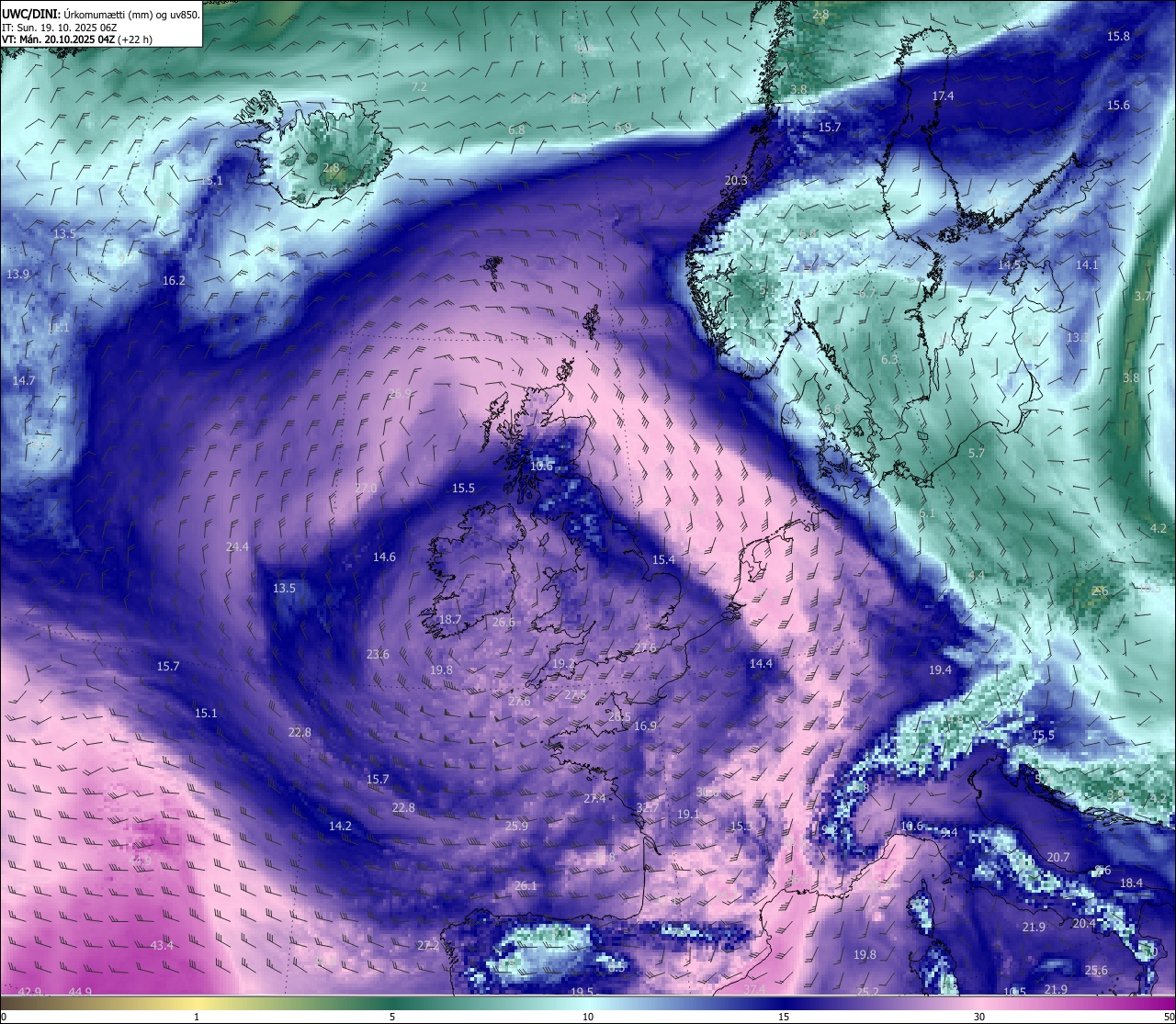1176x1024 pixels.
Task: Click the 17.4 value over northern Sweden
Action: tap(943, 96)
